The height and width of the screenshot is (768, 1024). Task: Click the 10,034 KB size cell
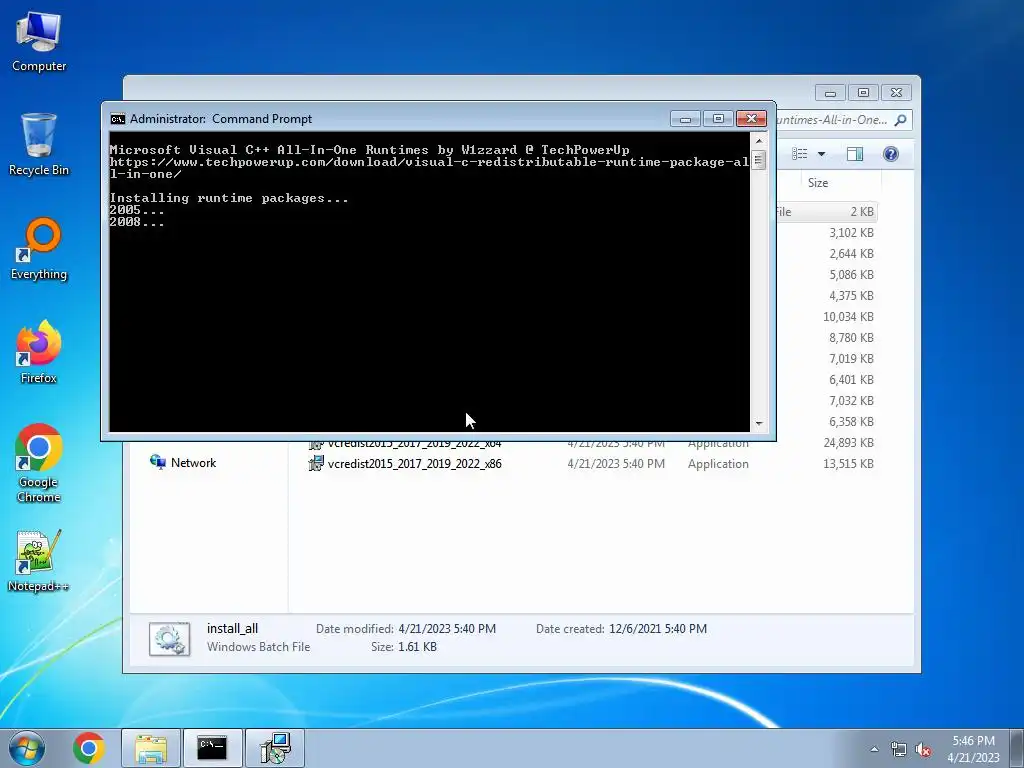coord(848,317)
